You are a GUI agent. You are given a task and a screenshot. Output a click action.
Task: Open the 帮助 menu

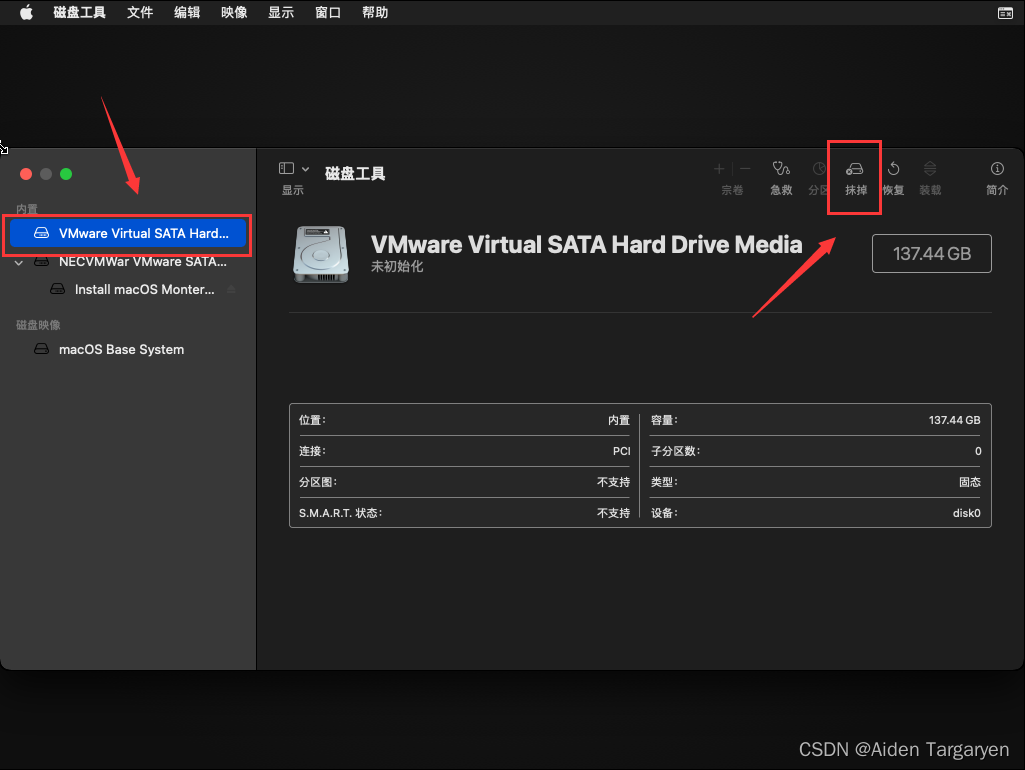click(x=375, y=12)
